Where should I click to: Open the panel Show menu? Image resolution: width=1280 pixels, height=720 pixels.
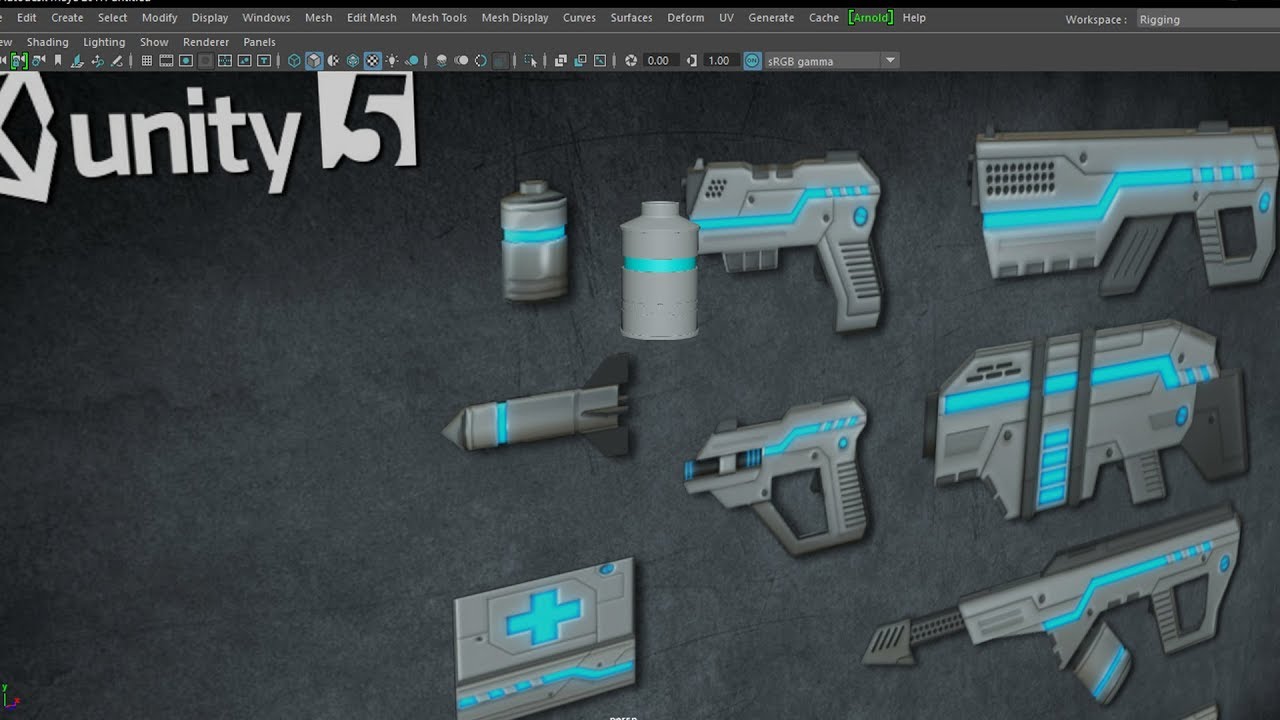[154, 42]
